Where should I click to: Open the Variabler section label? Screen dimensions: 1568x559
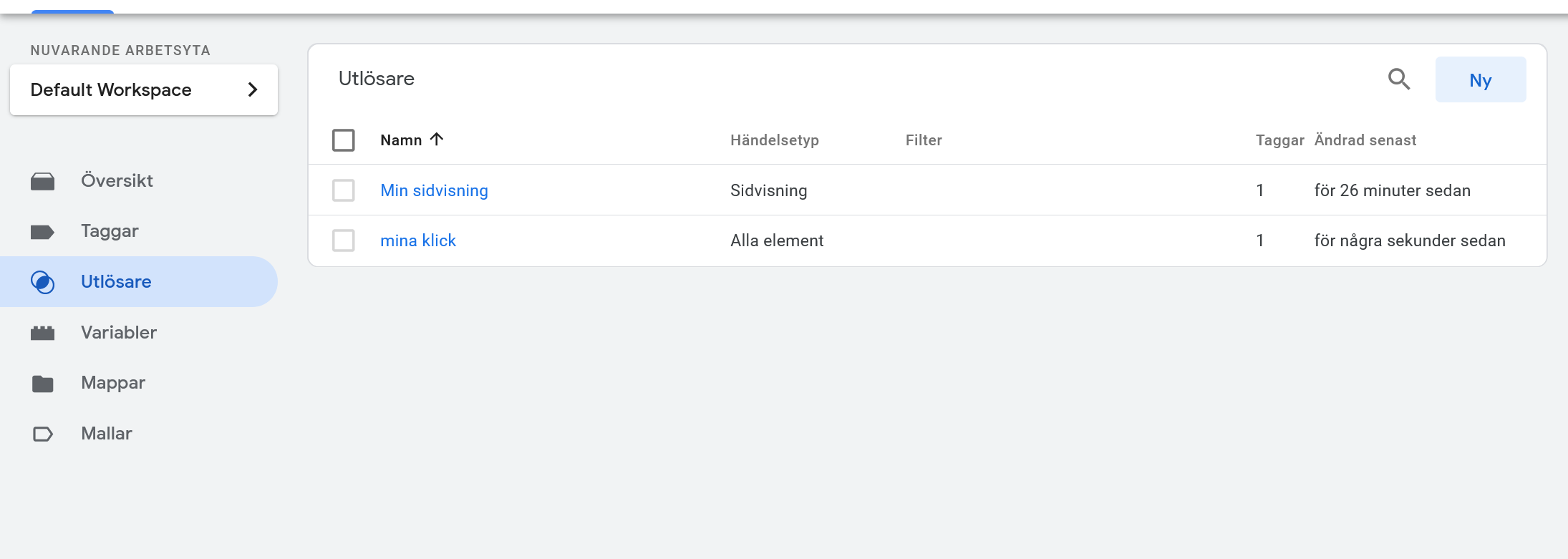(119, 333)
